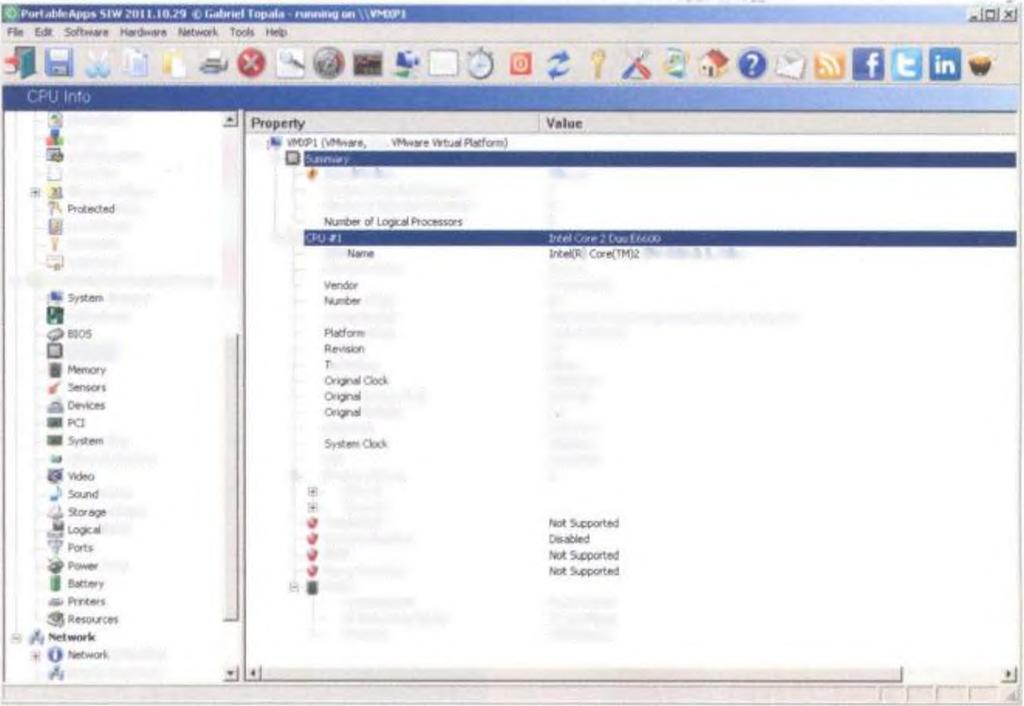Screen dimensions: 1024x706
Task: Open the Tools menu
Action: click(242, 32)
